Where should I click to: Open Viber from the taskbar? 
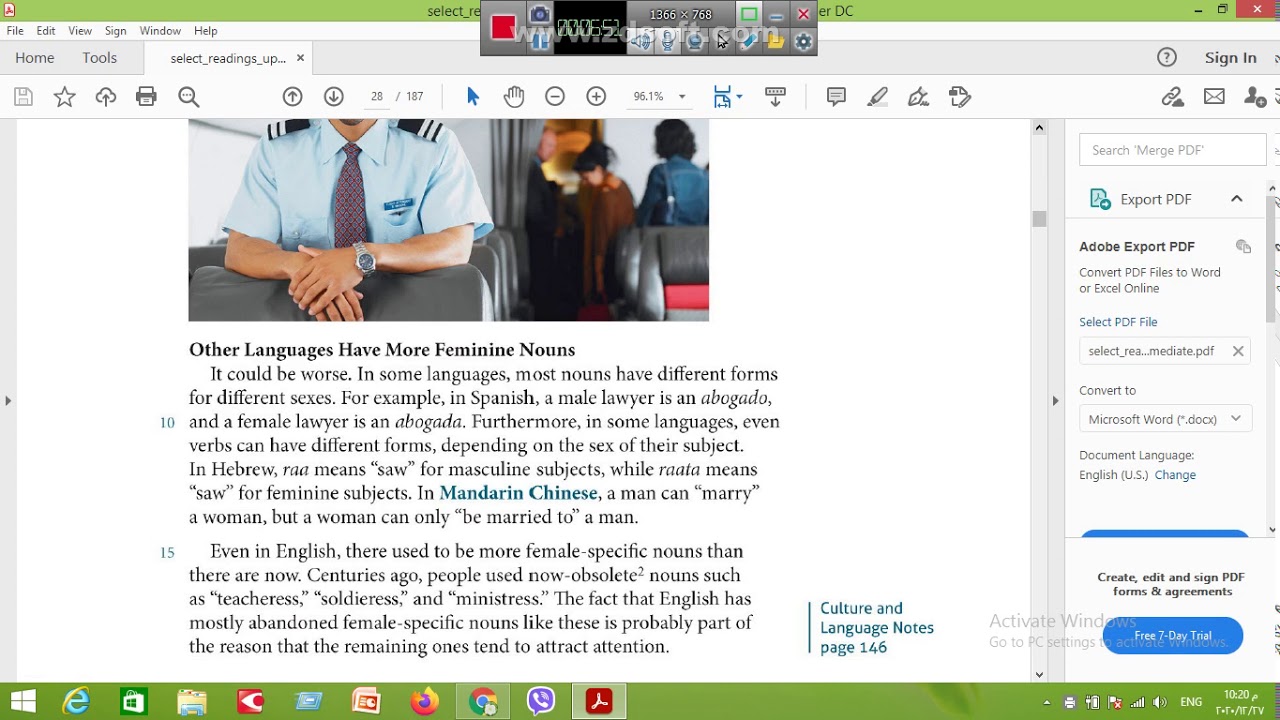[541, 701]
